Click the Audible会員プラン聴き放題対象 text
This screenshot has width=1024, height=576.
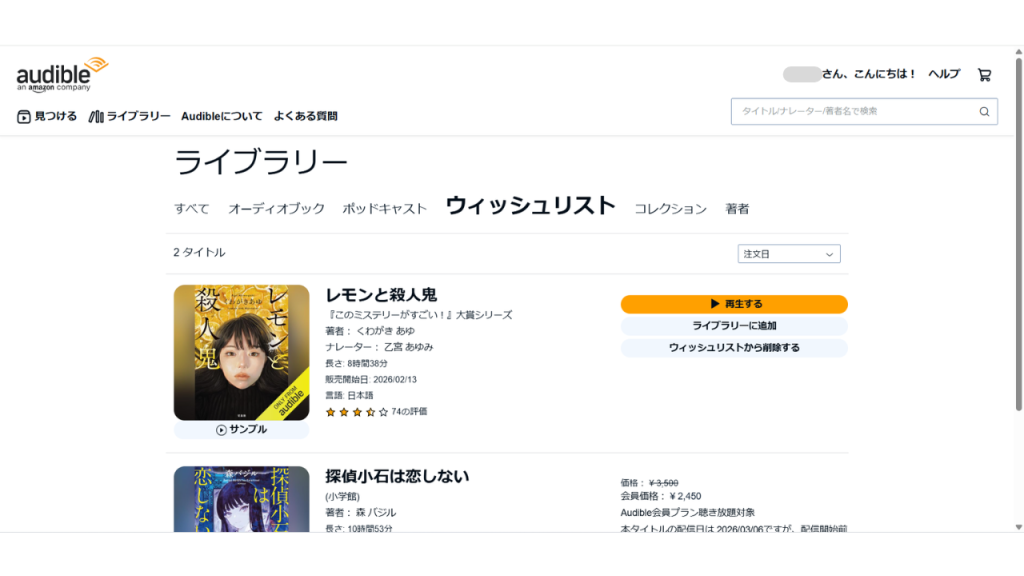pos(688,513)
